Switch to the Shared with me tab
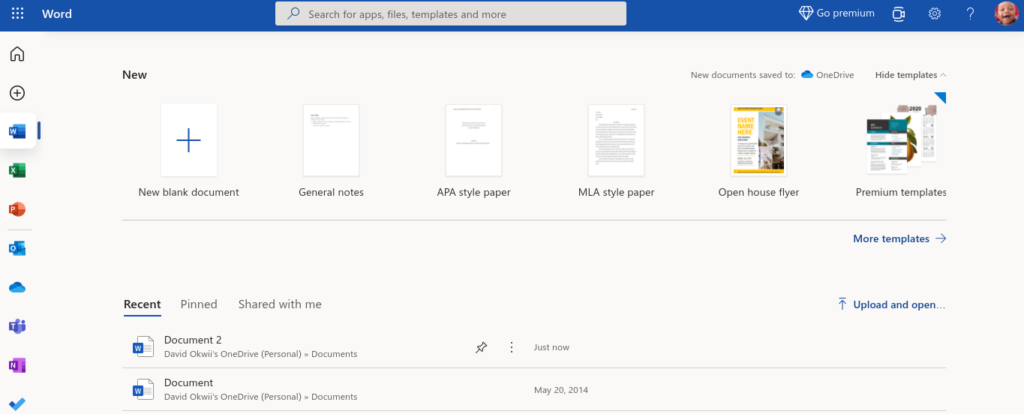The image size is (1024, 414). [x=280, y=304]
